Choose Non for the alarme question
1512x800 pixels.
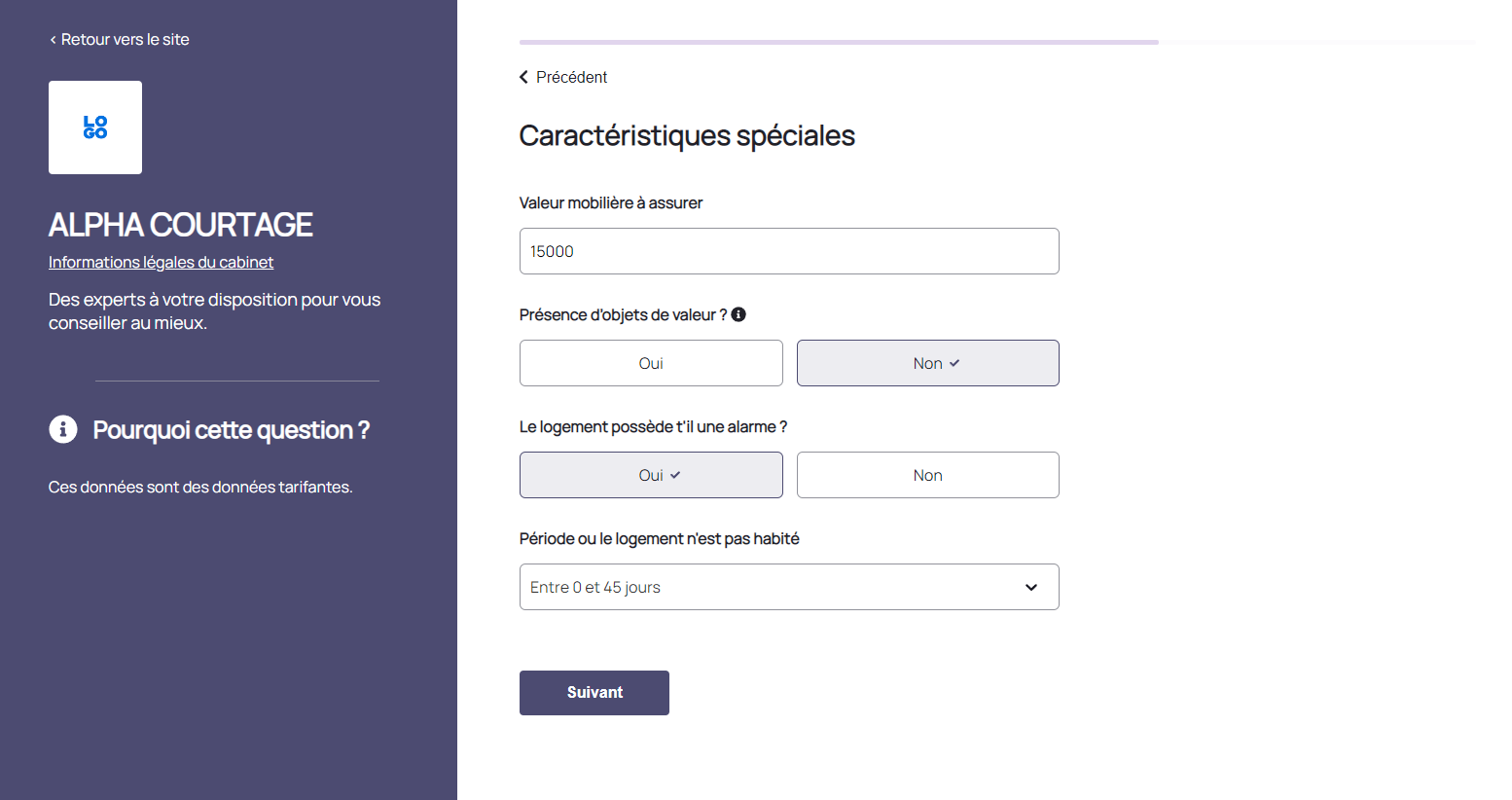coord(927,475)
